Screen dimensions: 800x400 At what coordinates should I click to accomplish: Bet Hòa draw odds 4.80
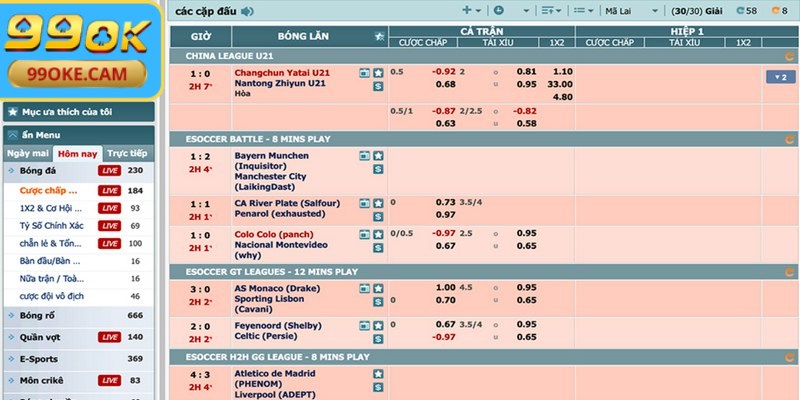pyautogui.click(x=563, y=97)
